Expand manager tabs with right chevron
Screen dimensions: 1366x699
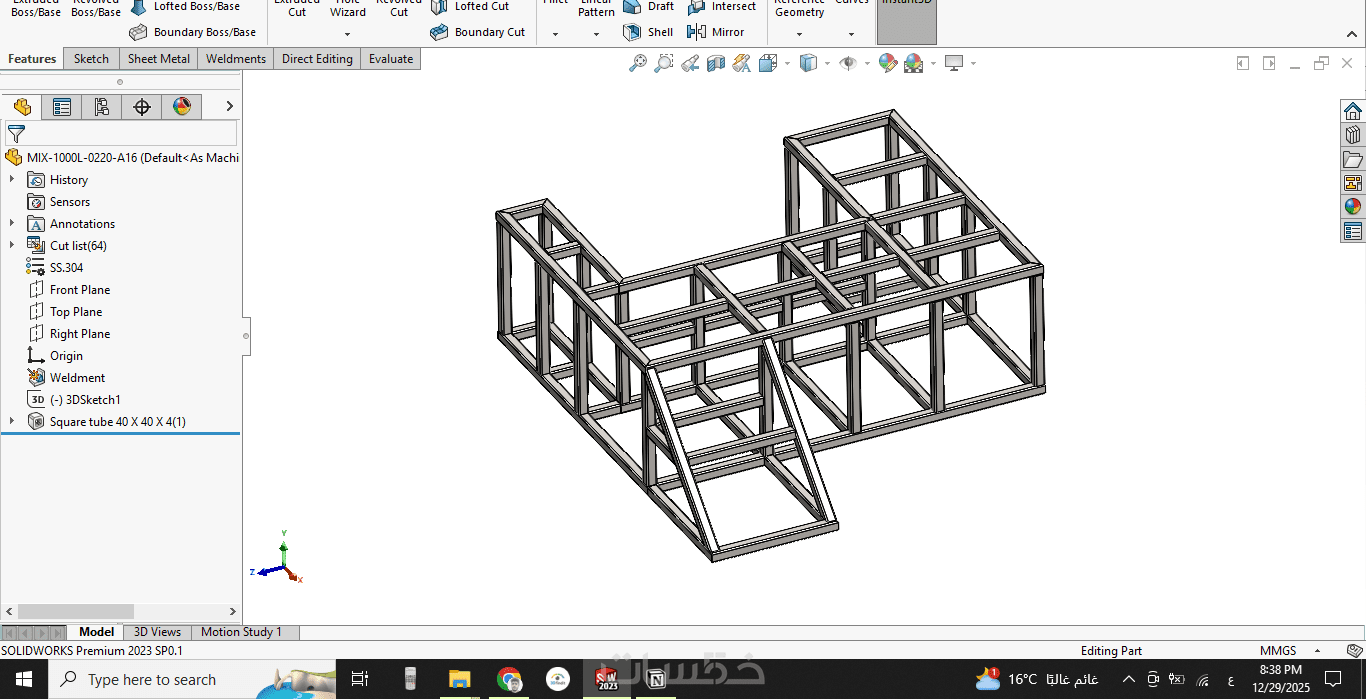(x=229, y=106)
